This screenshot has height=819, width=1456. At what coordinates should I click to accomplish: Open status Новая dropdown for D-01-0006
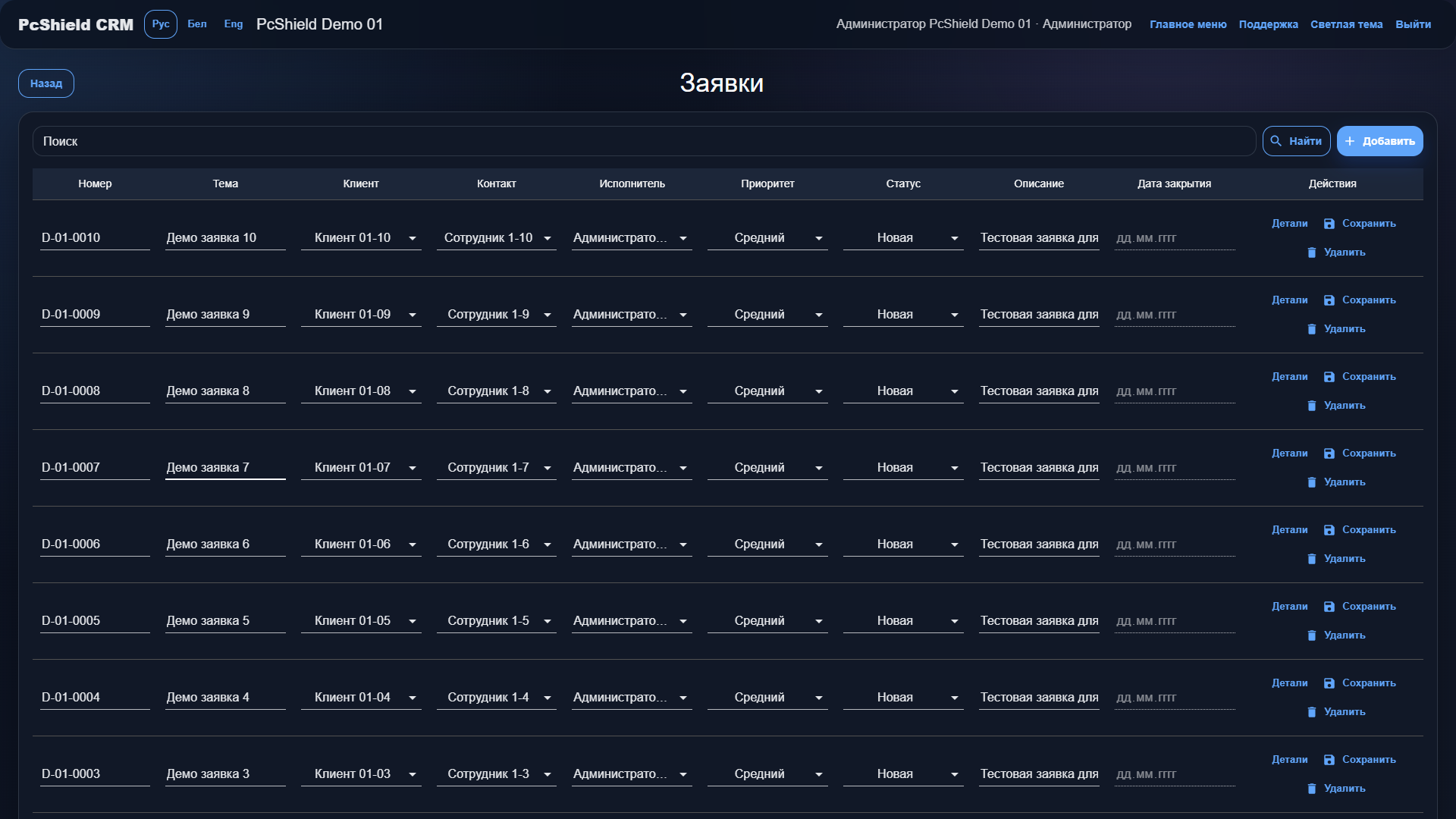coord(903,544)
